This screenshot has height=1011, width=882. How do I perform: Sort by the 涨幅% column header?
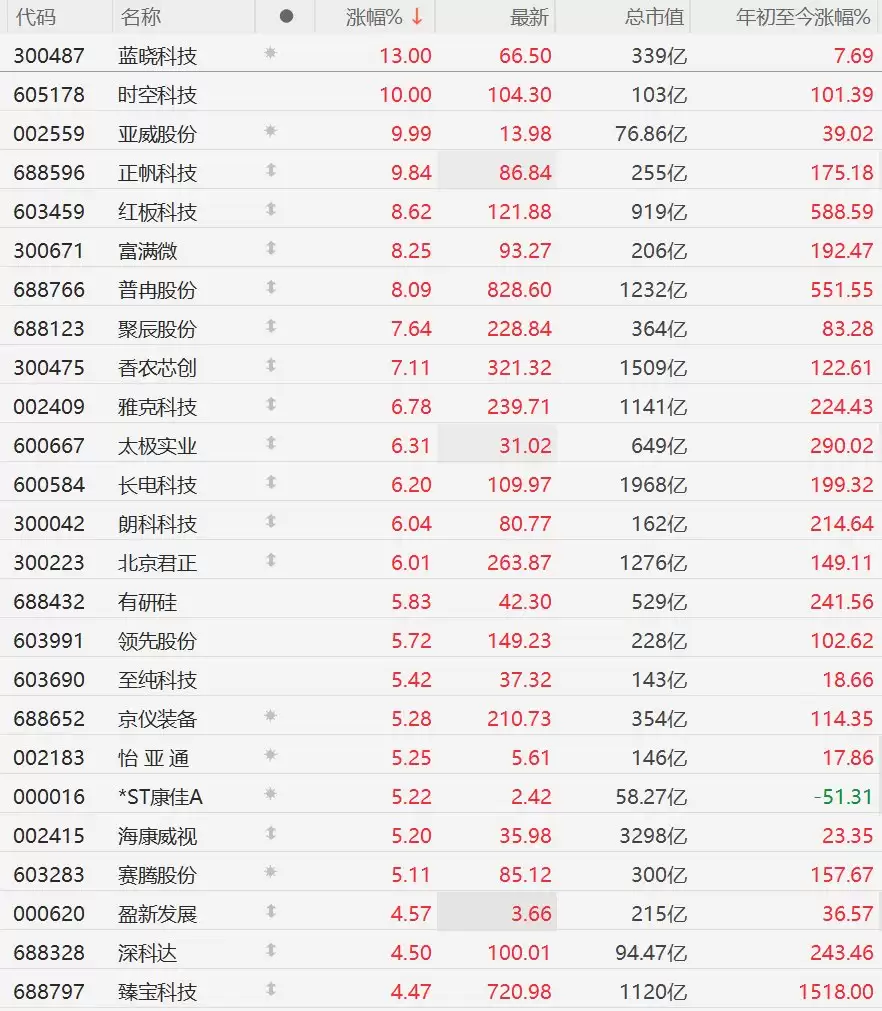point(374,17)
